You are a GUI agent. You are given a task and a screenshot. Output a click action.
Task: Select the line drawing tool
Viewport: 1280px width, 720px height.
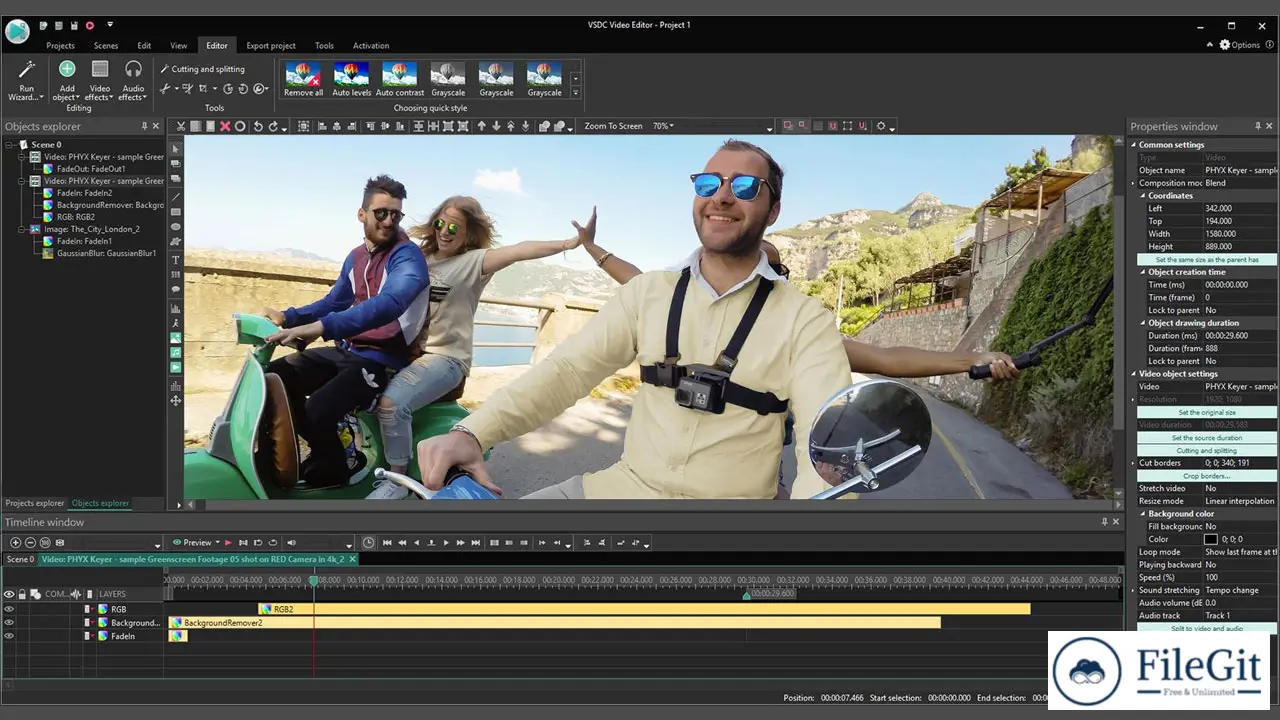pos(176,197)
